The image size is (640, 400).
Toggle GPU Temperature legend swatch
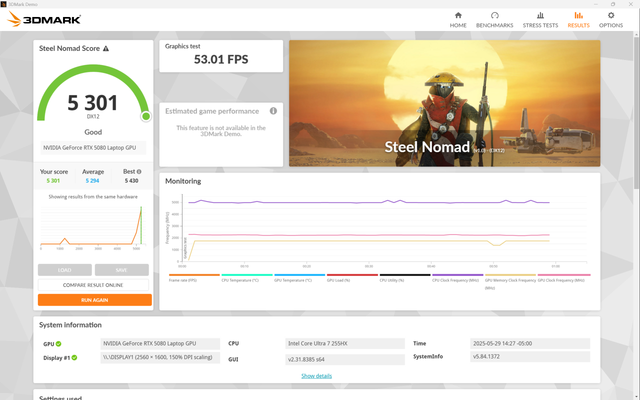(x=300, y=275)
